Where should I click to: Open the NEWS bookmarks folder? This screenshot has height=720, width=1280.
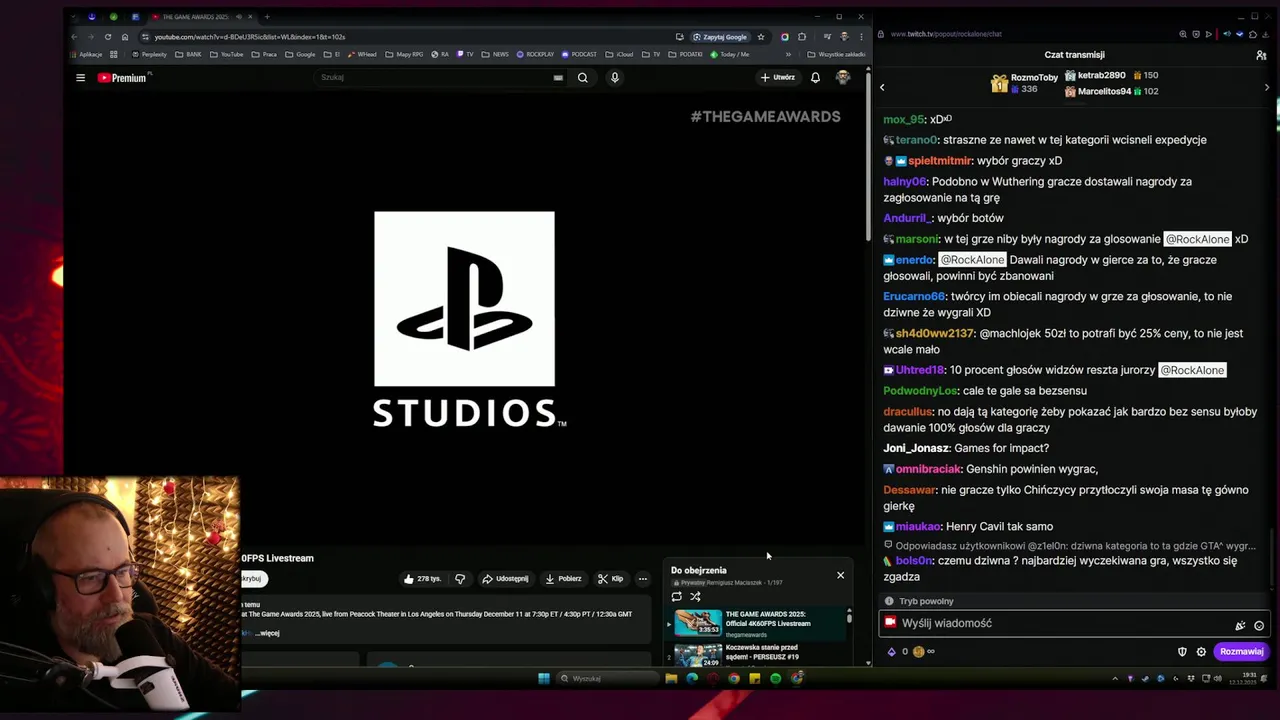tap(495, 55)
